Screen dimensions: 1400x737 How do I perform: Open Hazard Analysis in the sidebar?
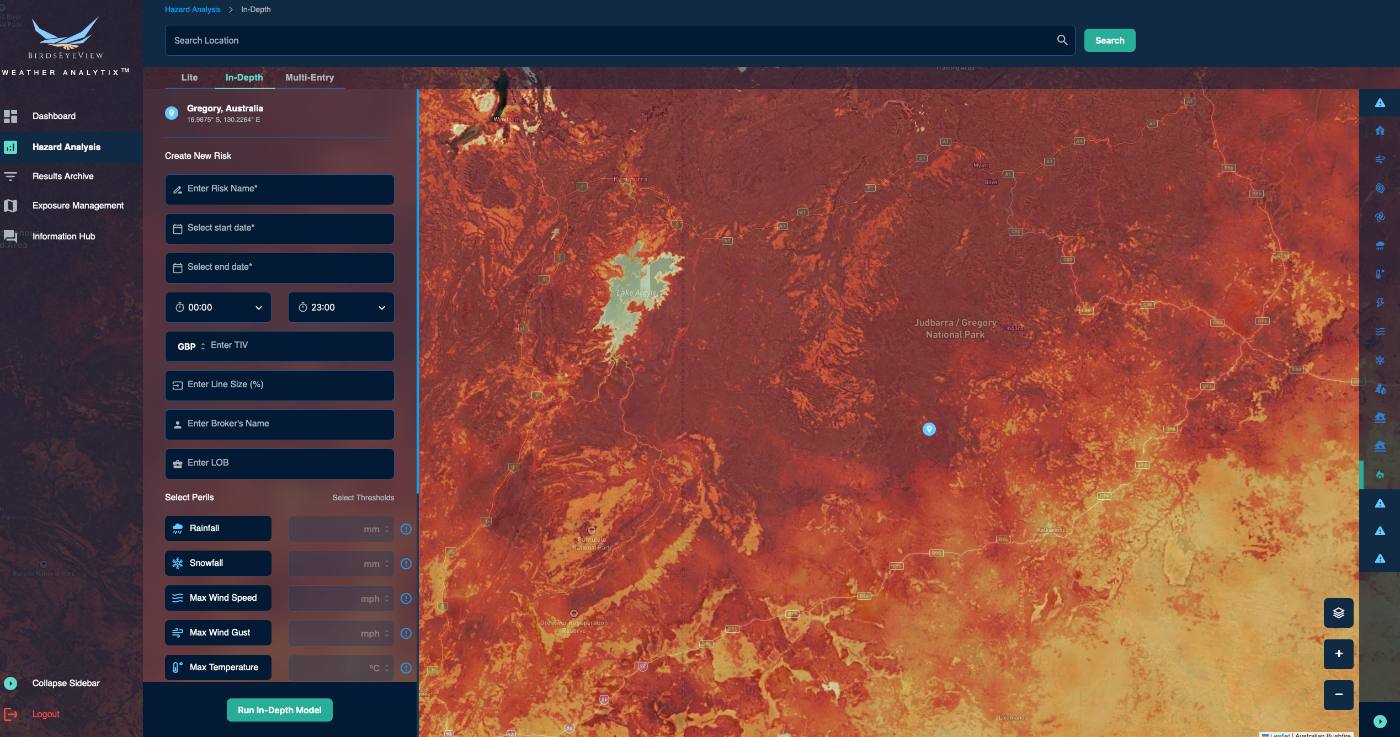coord(71,147)
